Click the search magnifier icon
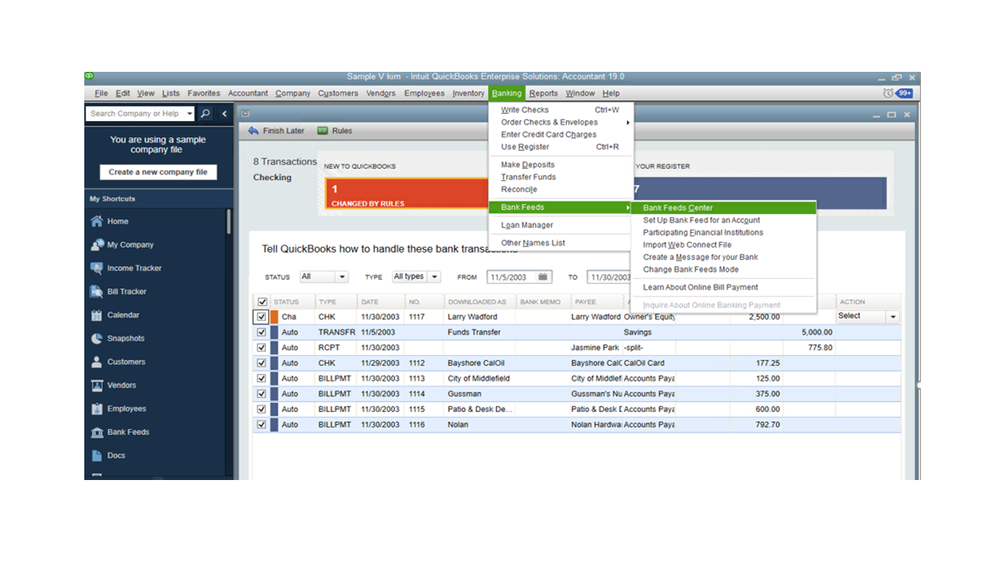The height and width of the screenshot is (562, 999). tap(205, 113)
